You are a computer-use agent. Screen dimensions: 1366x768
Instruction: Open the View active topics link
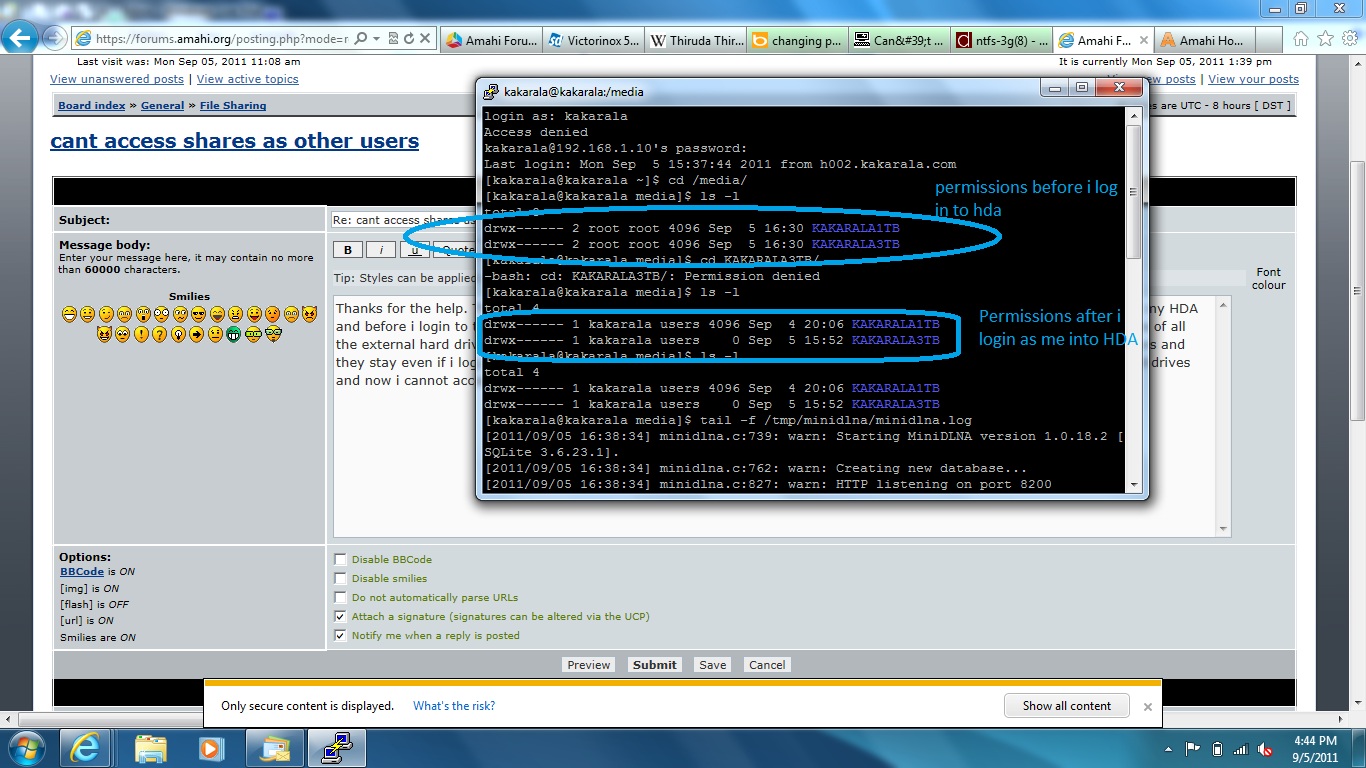coord(248,79)
